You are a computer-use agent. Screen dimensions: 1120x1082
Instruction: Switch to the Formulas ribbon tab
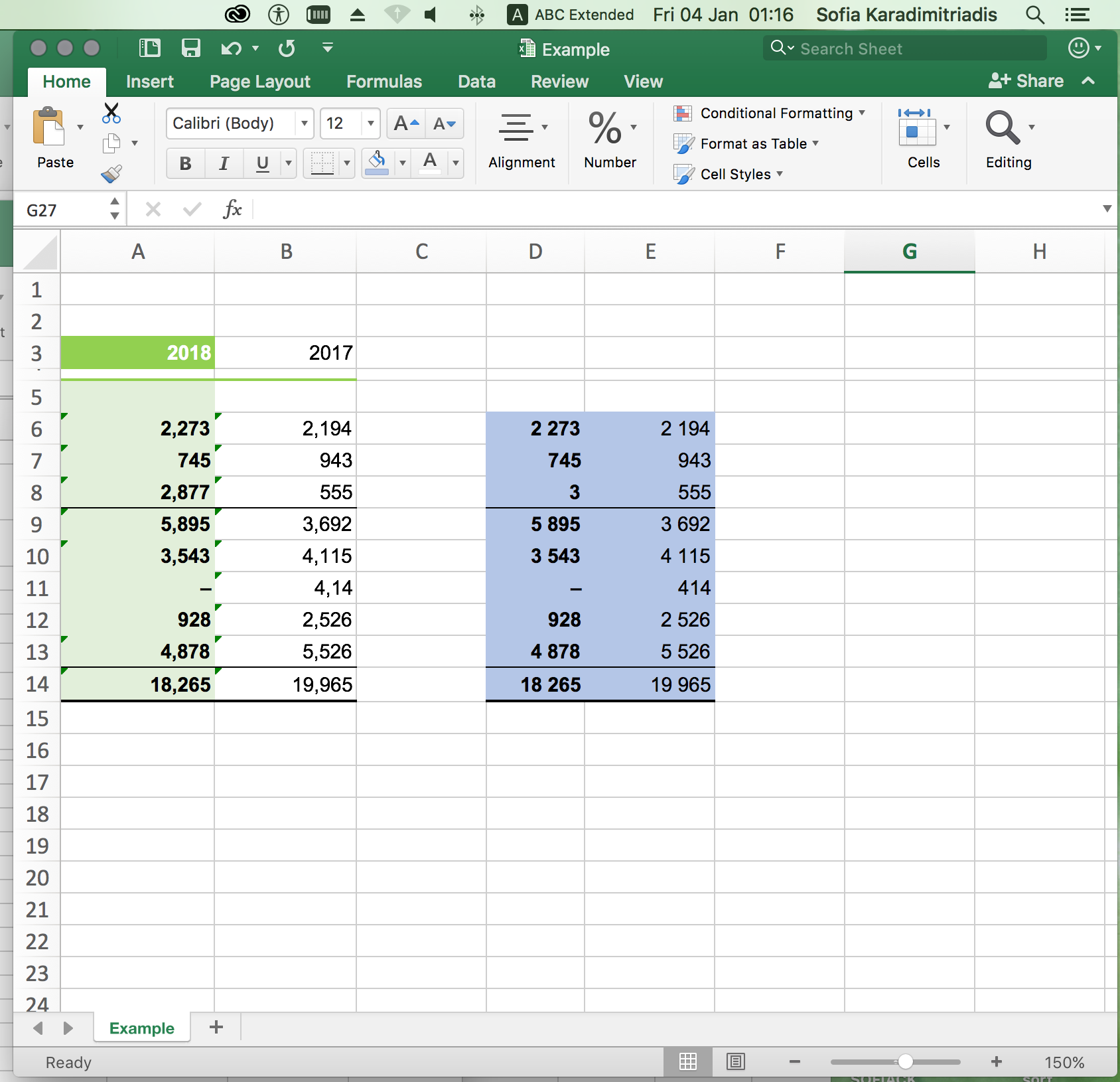[384, 81]
